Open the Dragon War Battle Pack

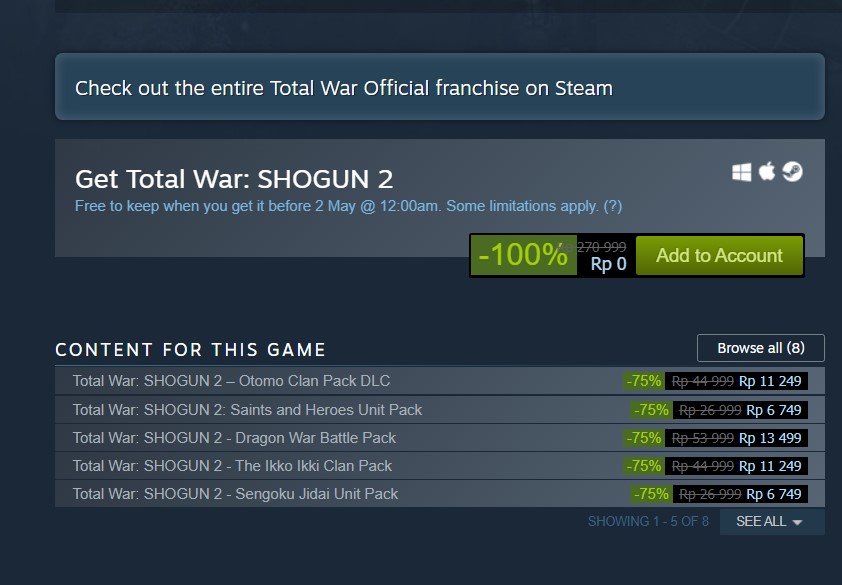point(233,438)
